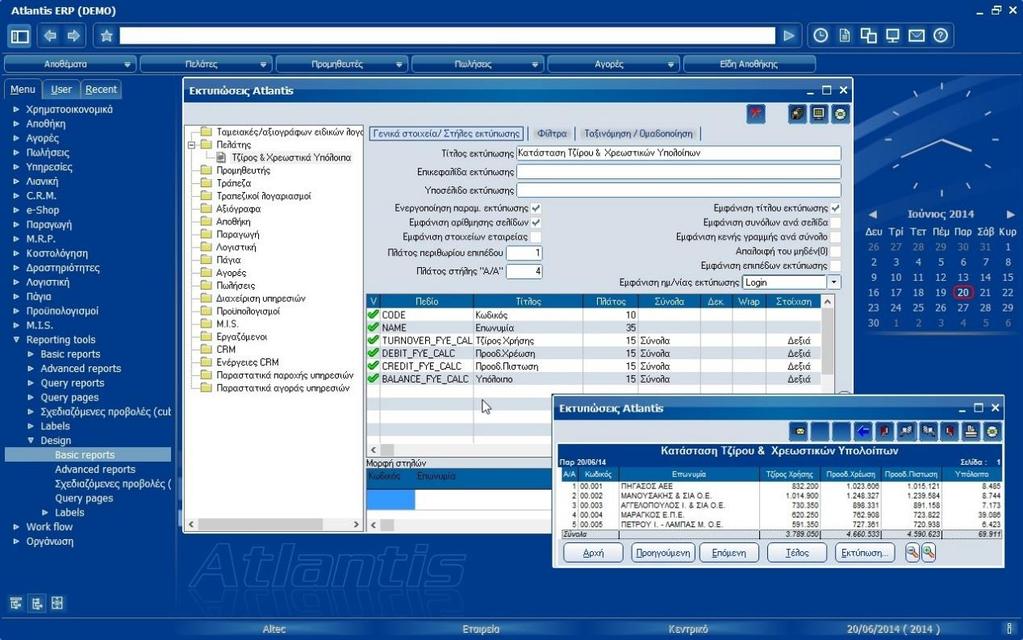The height and width of the screenshot is (640, 1023).
Task: Click the back arrow navigation icon
Action: point(50,36)
